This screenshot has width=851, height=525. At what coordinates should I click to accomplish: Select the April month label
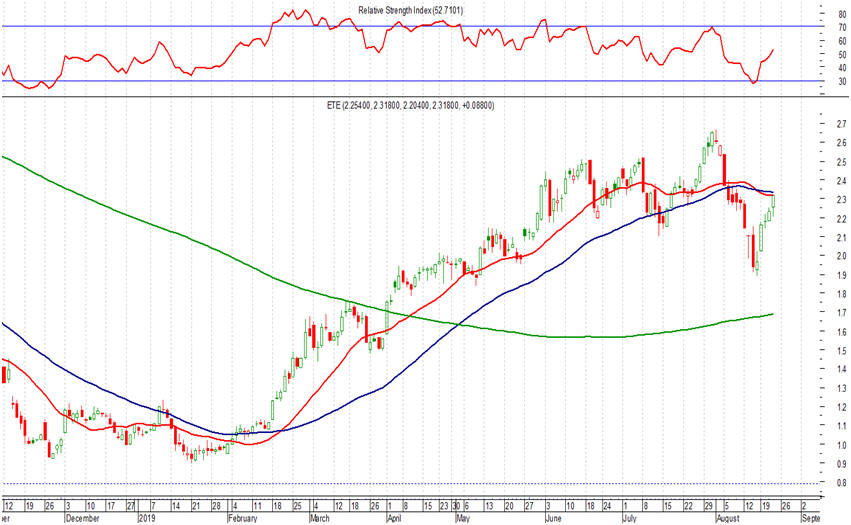395,518
